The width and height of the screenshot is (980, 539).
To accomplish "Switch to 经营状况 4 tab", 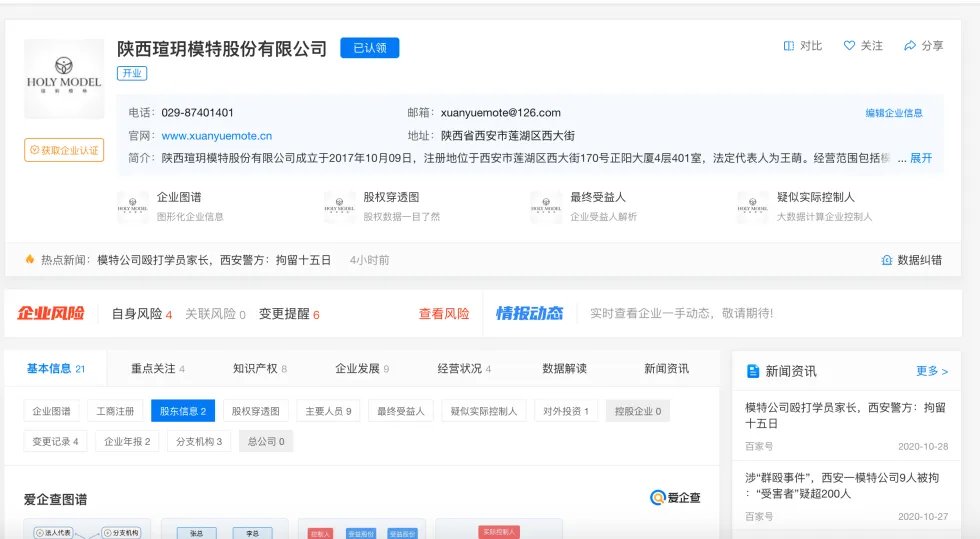I will click(464, 369).
